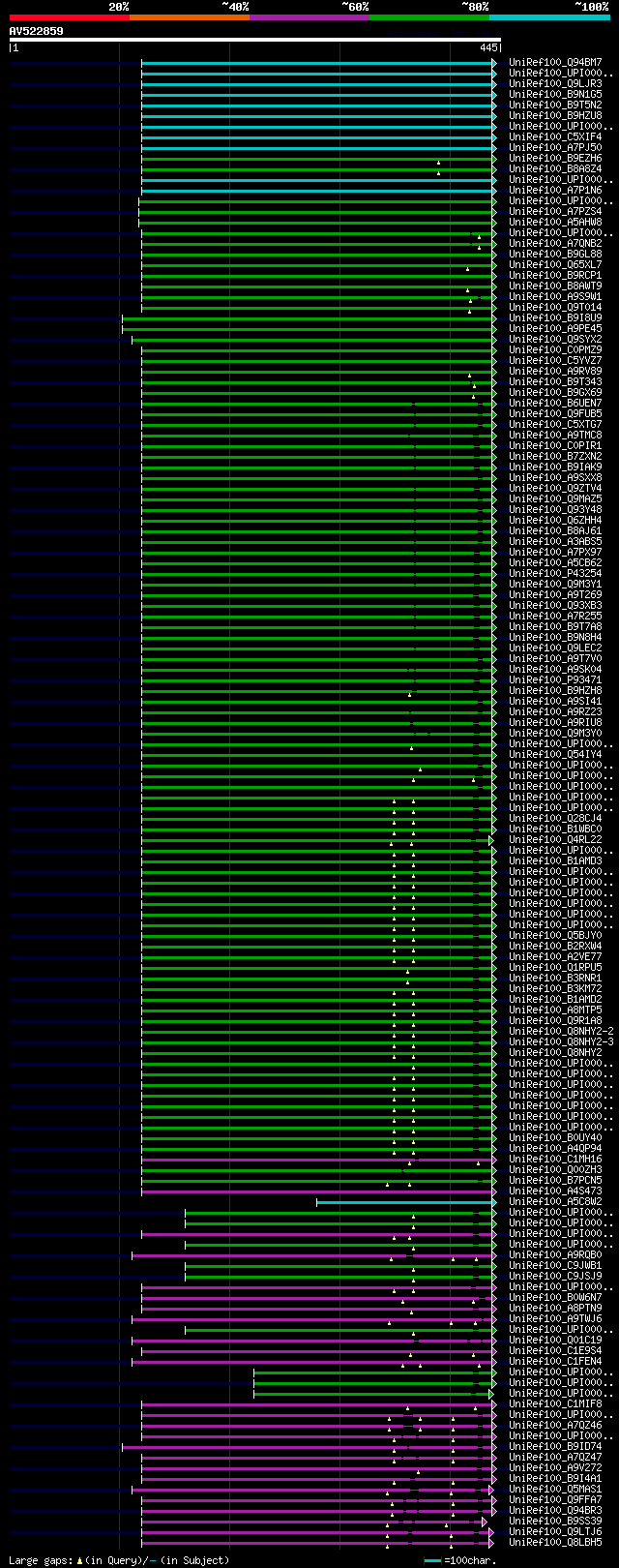The width and height of the screenshot is (619, 1568).
Task: Select label UniRef100_Q9ZTV4
Action: [x=555, y=489]
